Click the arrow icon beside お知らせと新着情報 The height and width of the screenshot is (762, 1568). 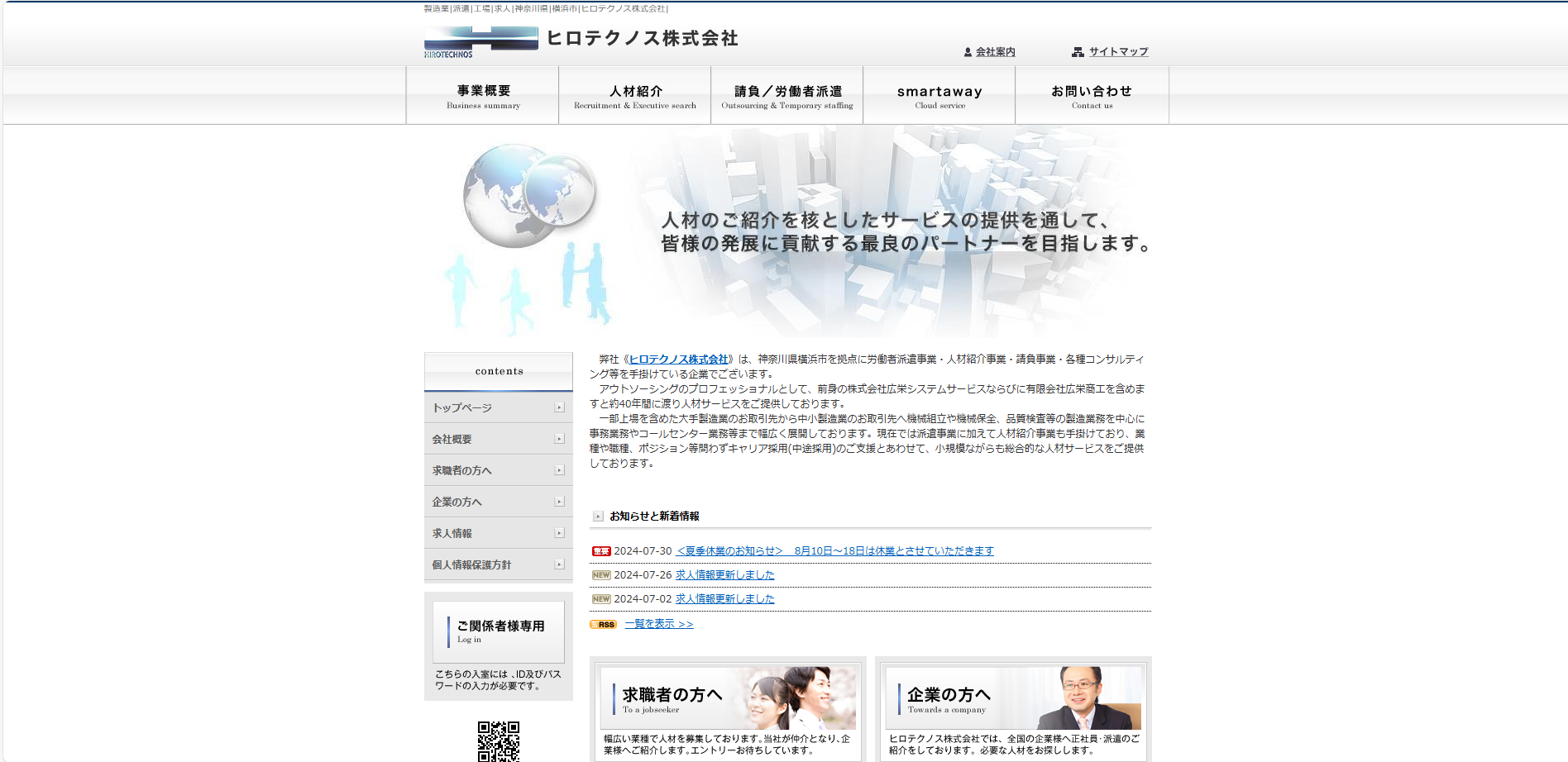598,517
